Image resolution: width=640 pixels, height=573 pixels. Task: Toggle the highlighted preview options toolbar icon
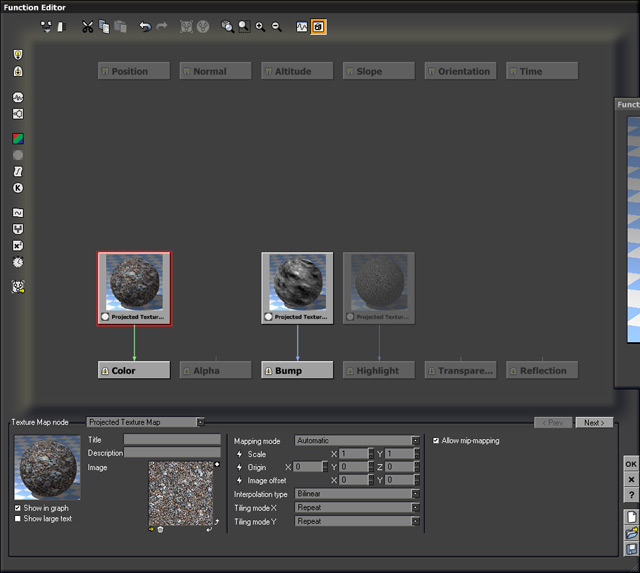click(x=318, y=27)
